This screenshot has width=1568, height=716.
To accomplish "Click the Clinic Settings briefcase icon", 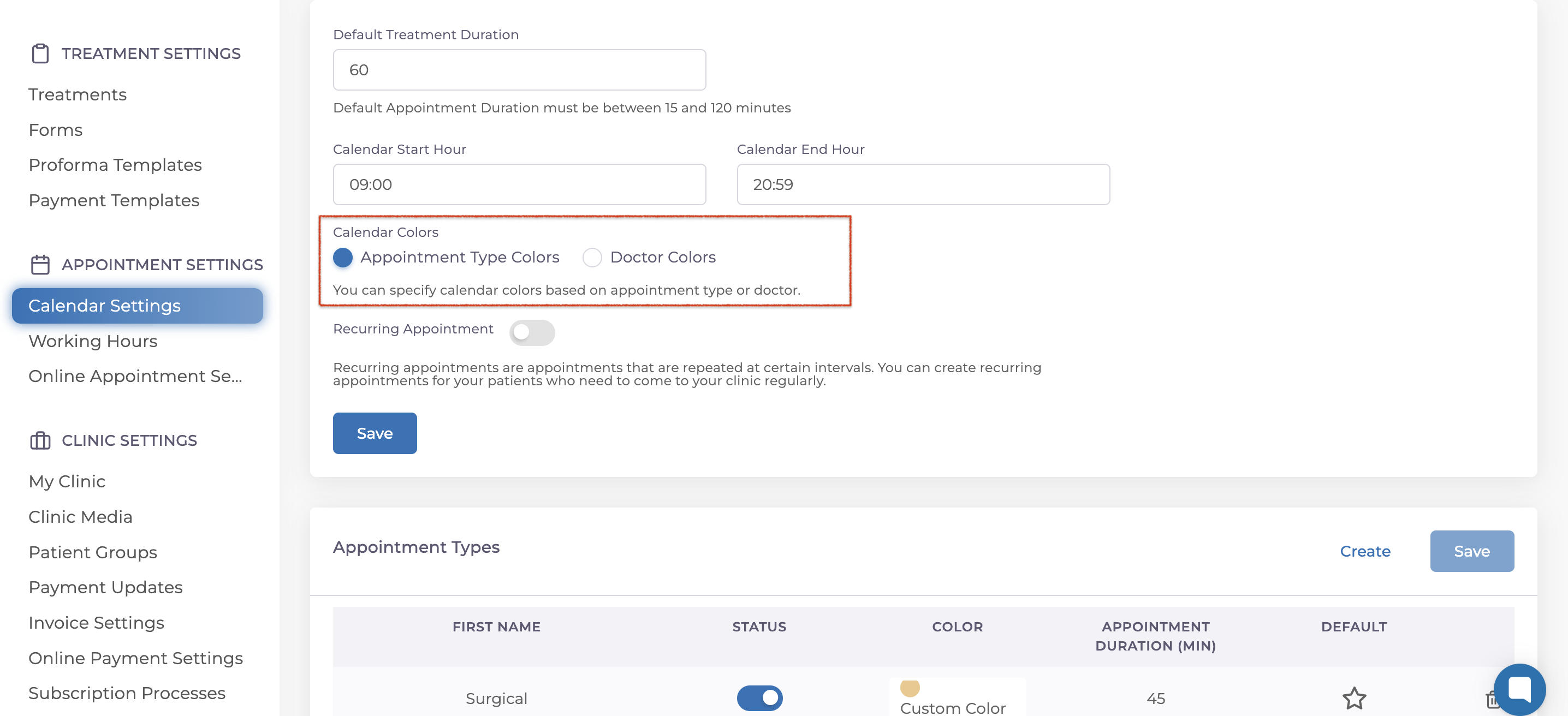I will pos(40,440).
